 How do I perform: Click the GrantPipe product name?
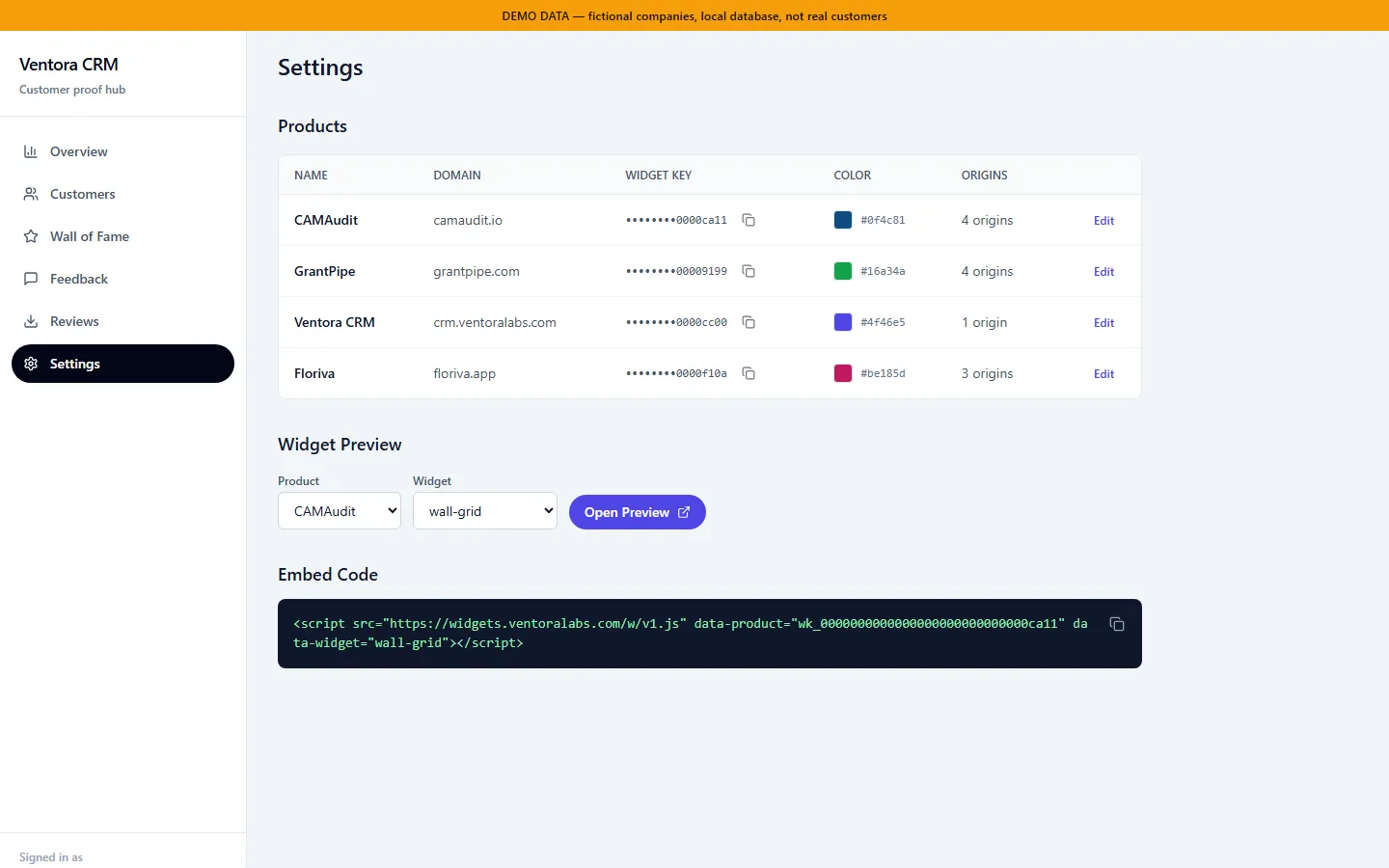pyautogui.click(x=324, y=271)
